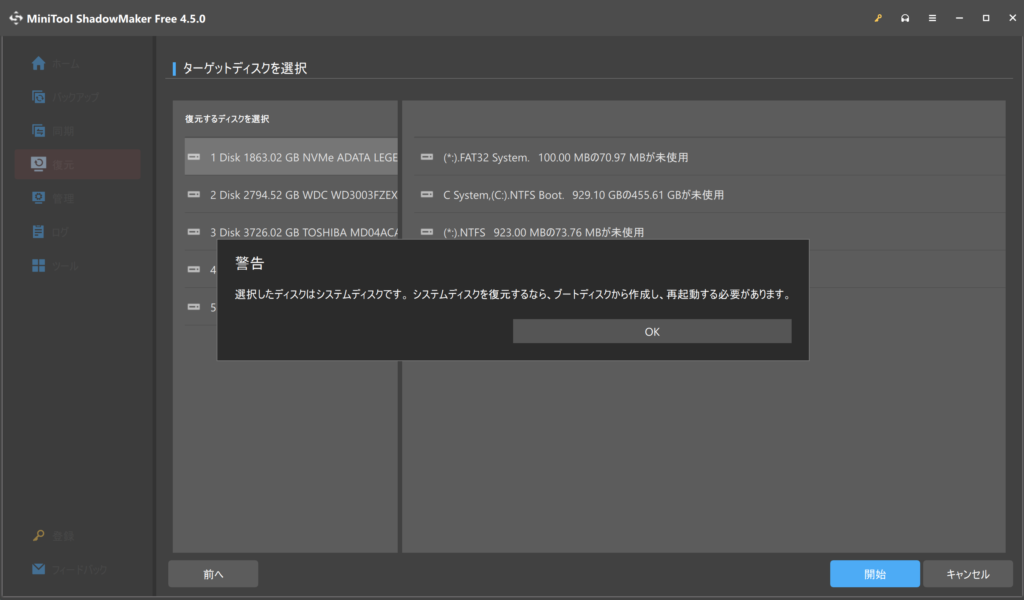
Task: Click the 復元するディスクを選択 label
Action: pyautogui.click(x=227, y=119)
